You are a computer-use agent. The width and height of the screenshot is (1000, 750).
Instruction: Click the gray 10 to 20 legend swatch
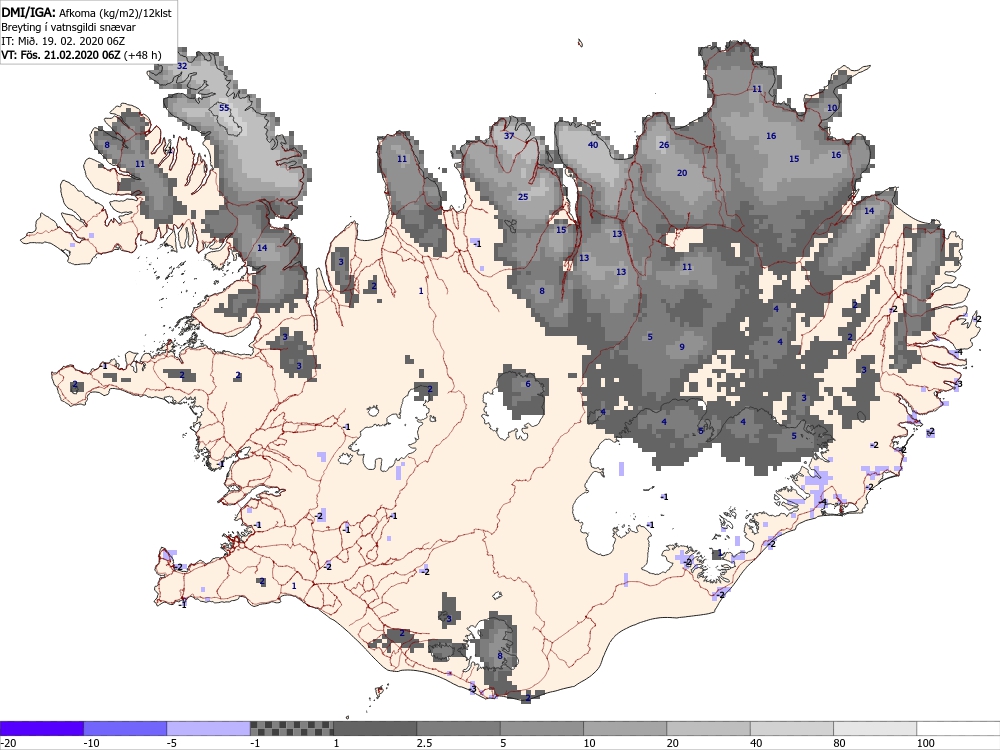[x=625, y=728]
